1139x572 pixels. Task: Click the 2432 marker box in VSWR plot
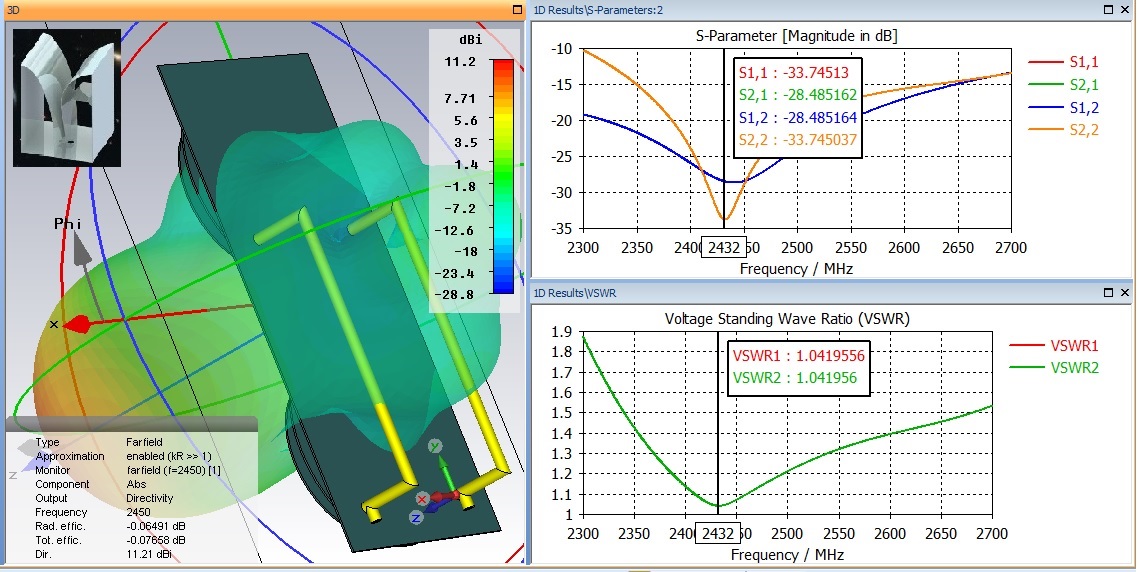(x=718, y=533)
